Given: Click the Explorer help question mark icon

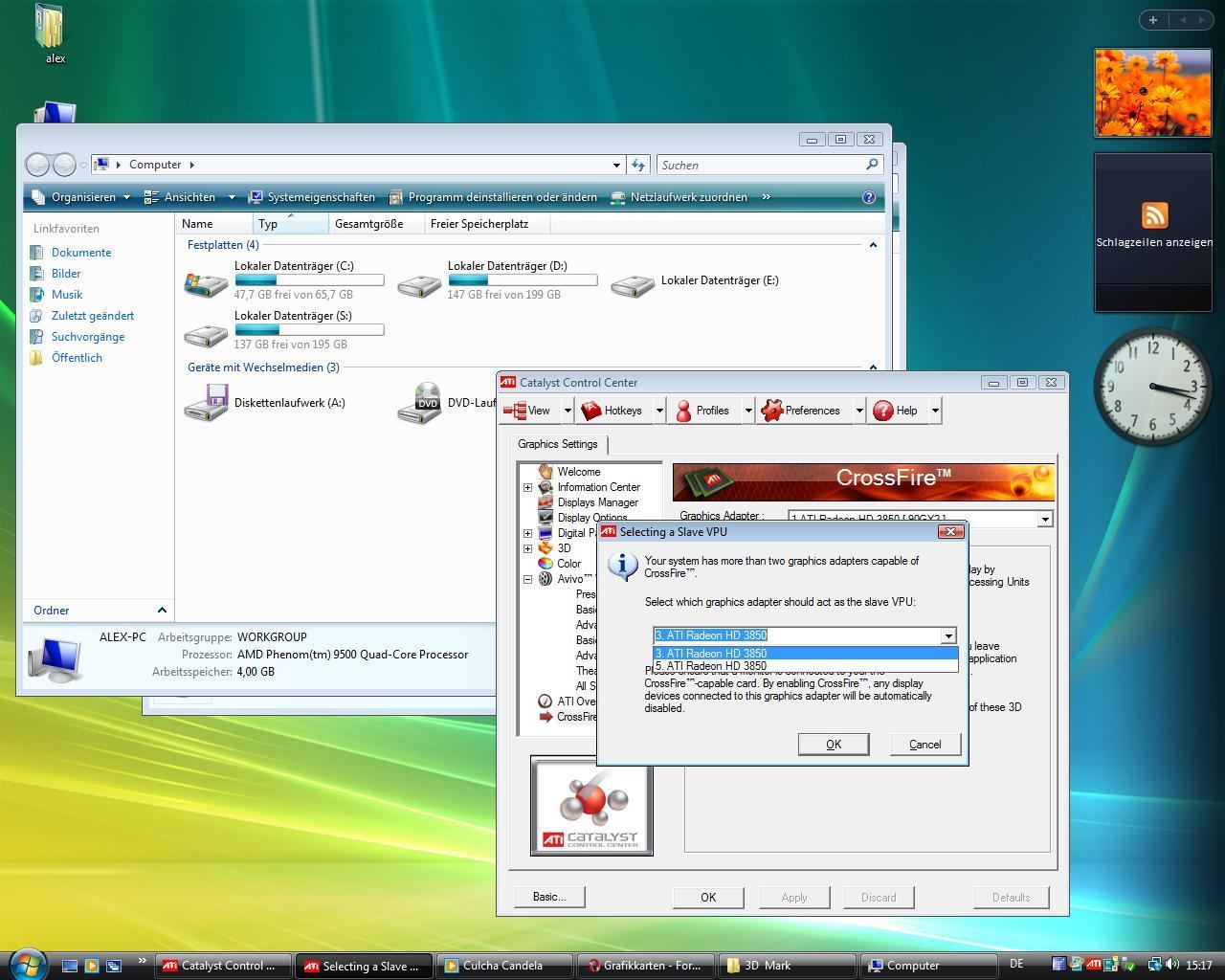Looking at the screenshot, I should coord(869,197).
